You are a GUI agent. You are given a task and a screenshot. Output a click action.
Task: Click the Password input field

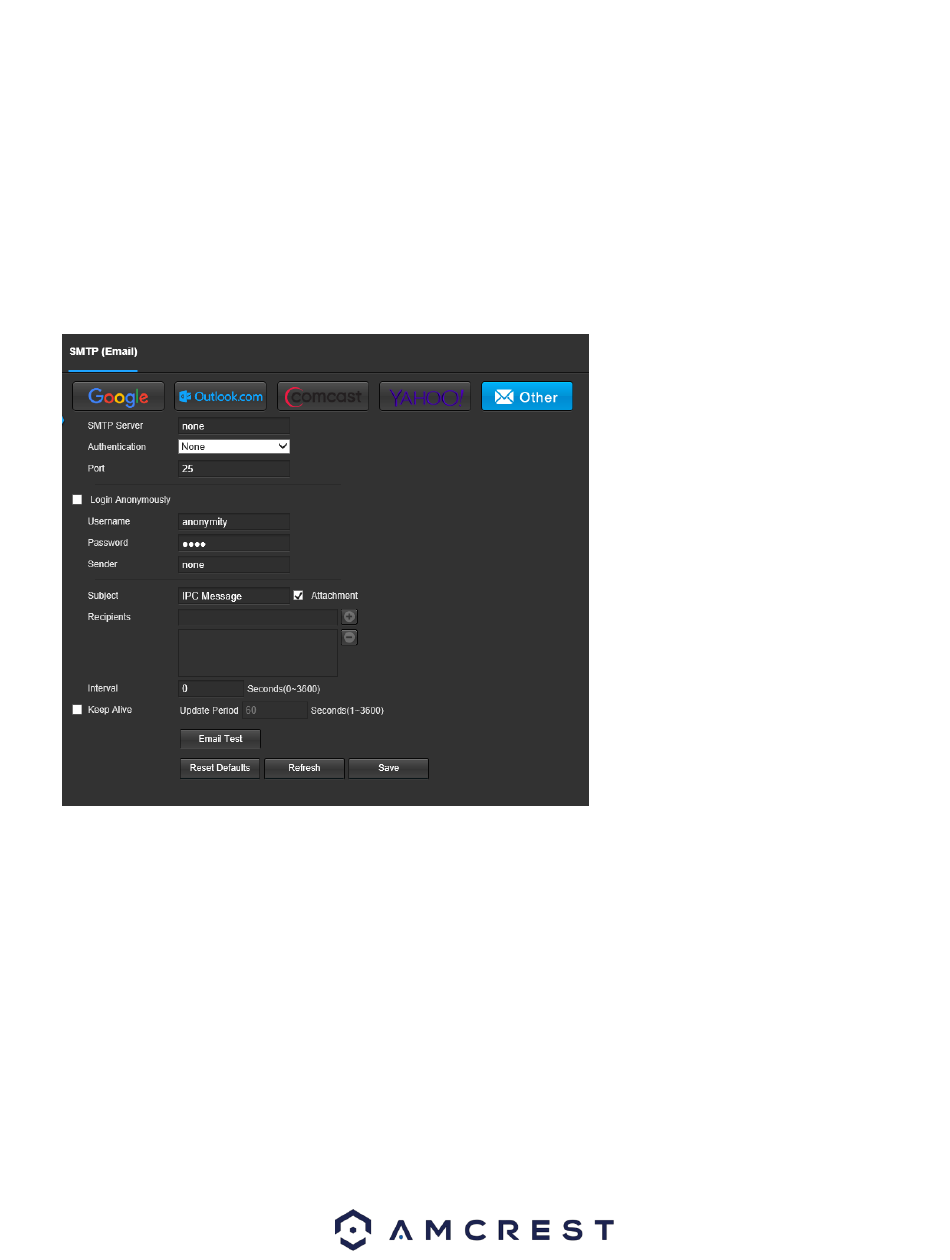(x=234, y=543)
